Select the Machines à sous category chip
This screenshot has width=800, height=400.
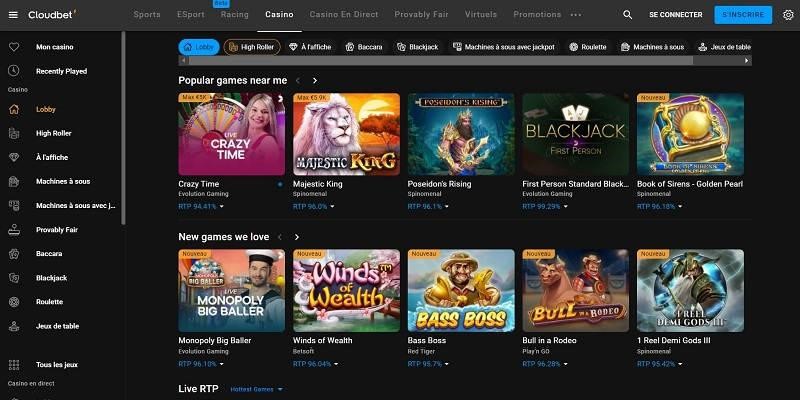[653, 47]
